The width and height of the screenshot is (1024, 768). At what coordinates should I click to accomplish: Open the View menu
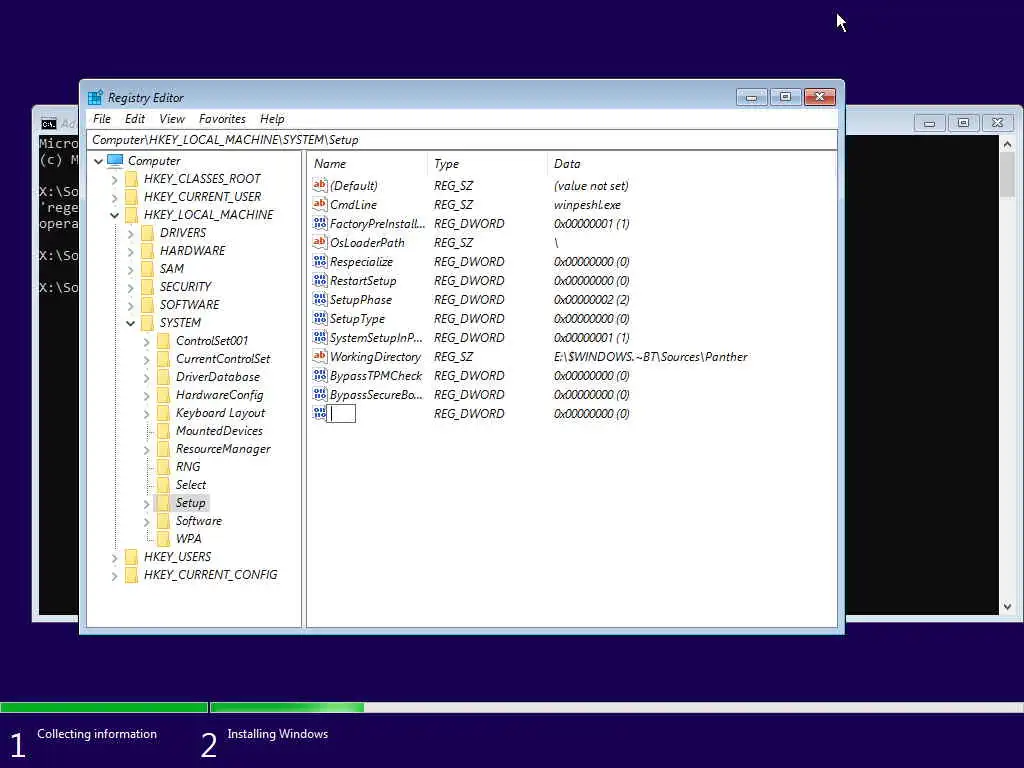pos(172,119)
